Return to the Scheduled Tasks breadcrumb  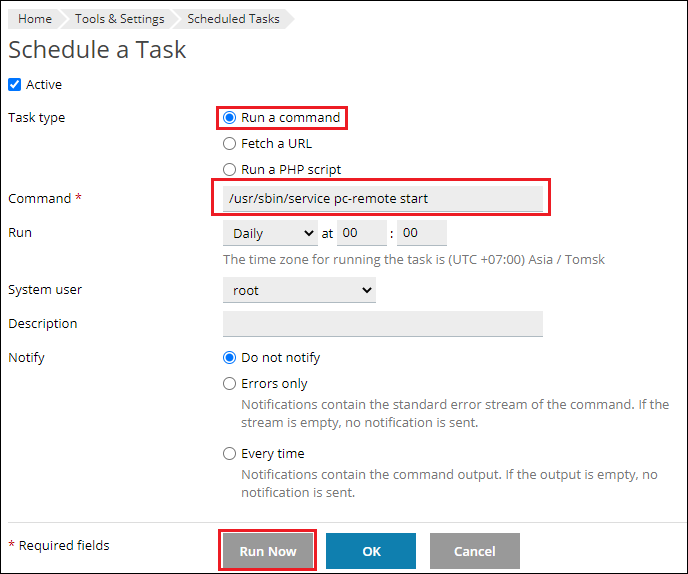[x=233, y=19]
